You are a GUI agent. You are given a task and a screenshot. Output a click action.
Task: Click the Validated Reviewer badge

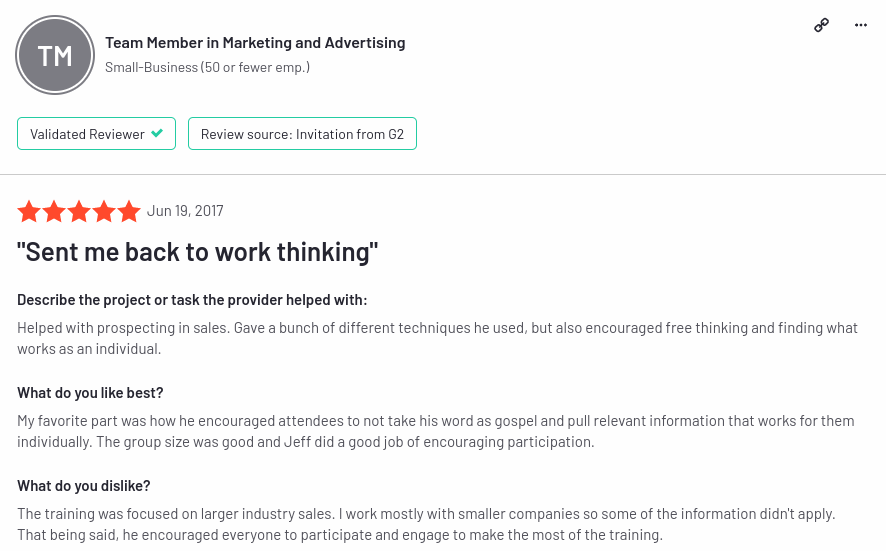pyautogui.click(x=97, y=133)
